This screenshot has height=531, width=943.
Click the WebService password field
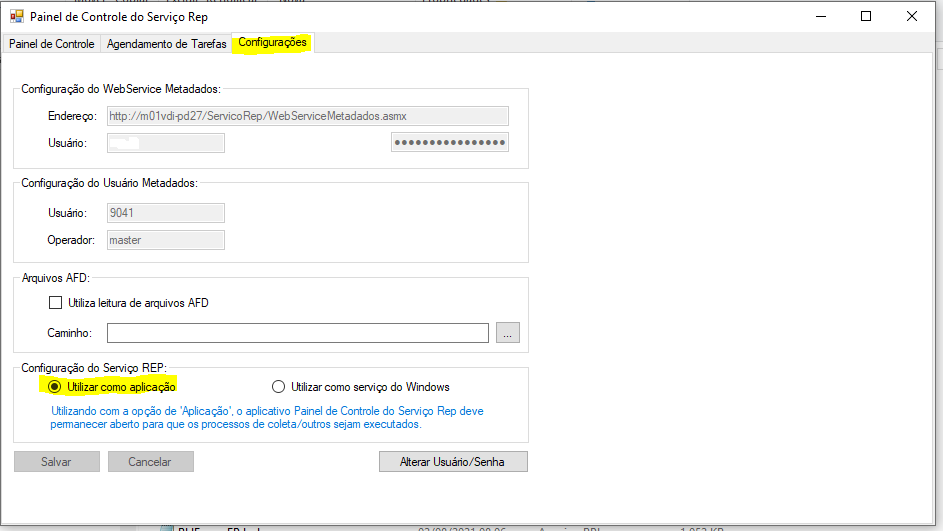(449, 143)
